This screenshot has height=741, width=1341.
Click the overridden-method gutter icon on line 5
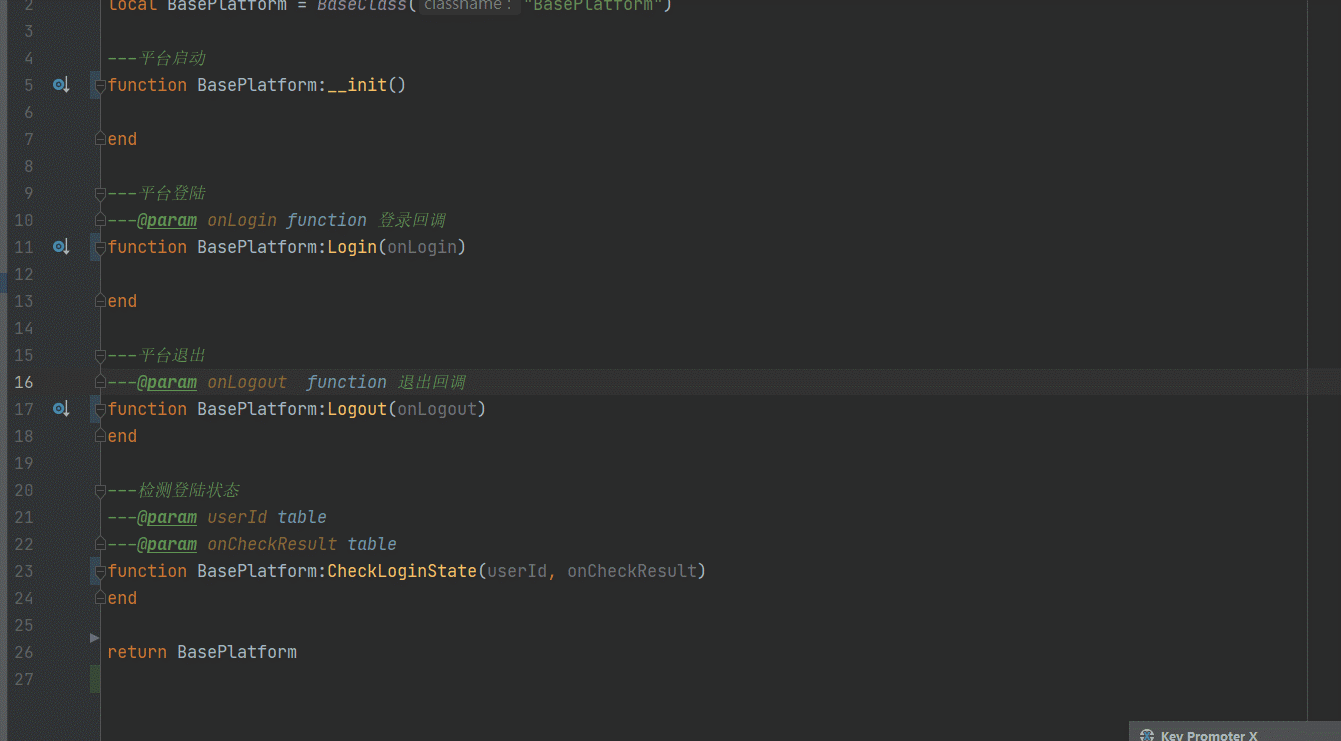pyautogui.click(x=61, y=85)
